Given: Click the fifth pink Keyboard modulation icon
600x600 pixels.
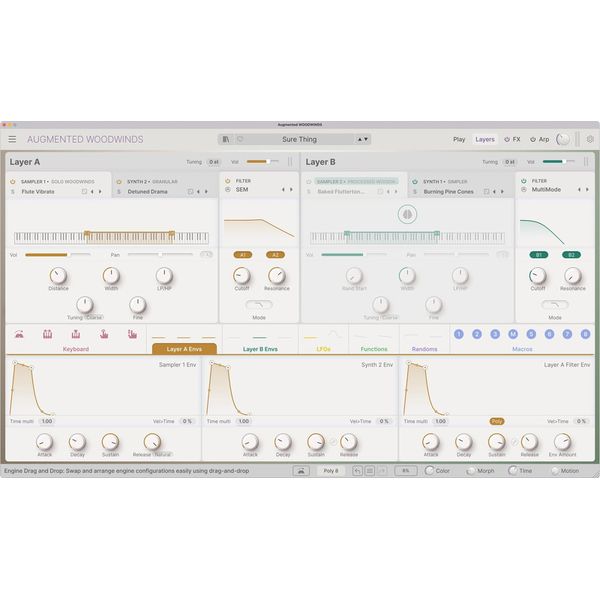Looking at the screenshot, I should coord(132,334).
